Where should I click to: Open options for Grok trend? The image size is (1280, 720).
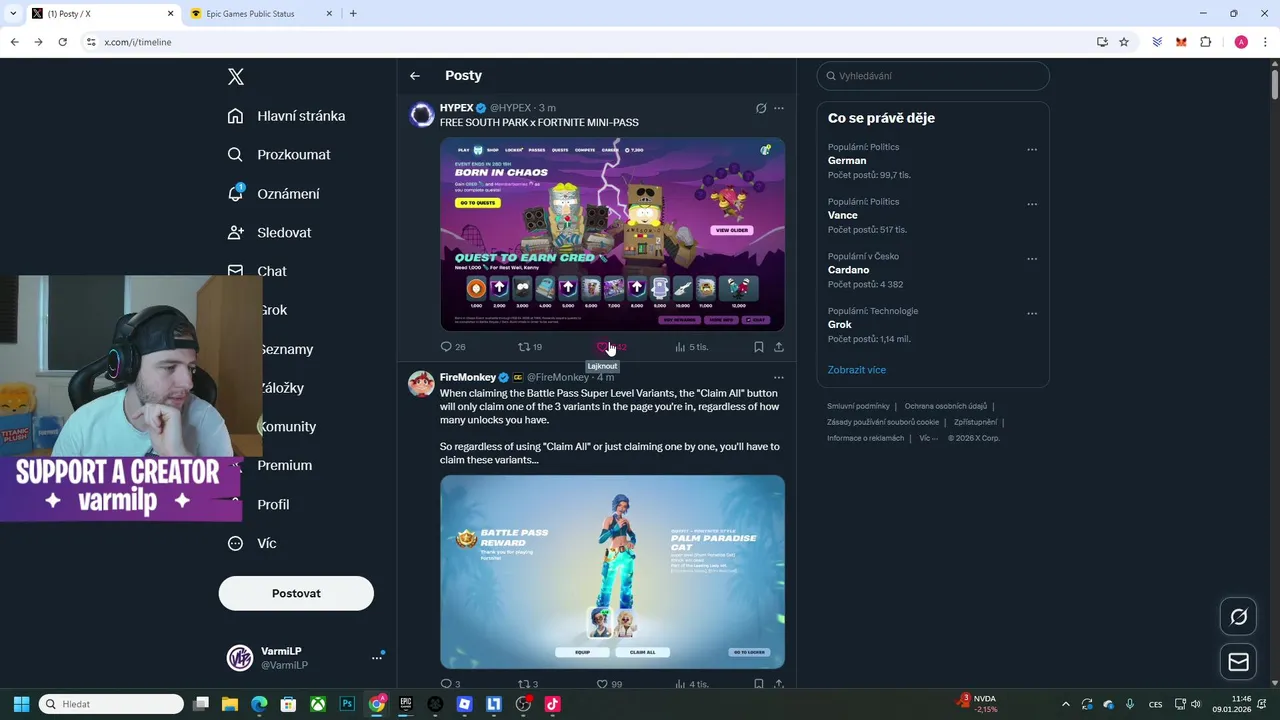pyautogui.click(x=1032, y=314)
